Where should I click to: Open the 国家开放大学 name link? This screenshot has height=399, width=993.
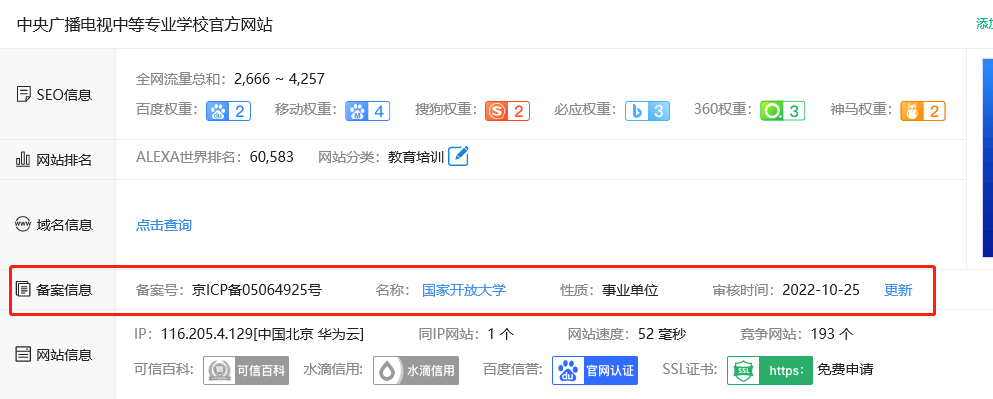(x=464, y=290)
